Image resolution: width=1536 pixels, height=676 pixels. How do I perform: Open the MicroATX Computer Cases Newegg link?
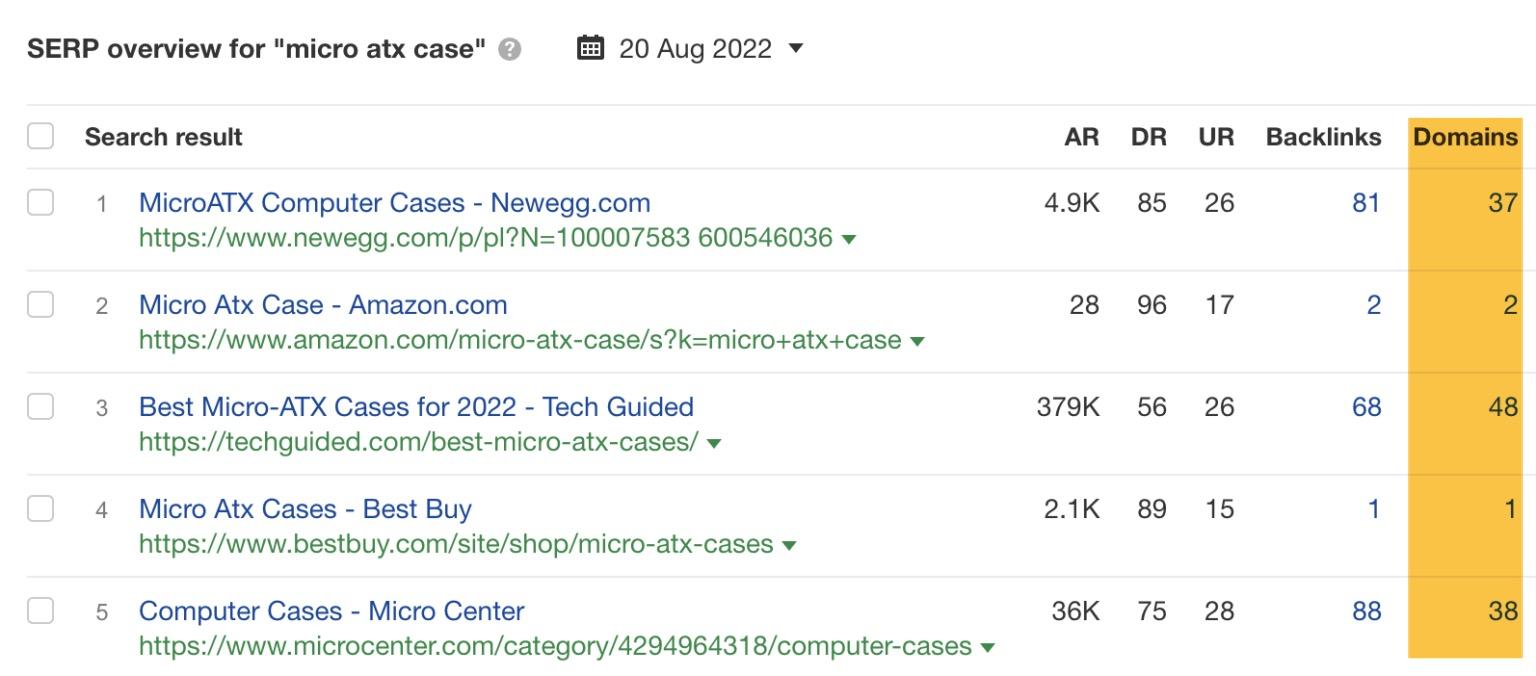tap(393, 202)
